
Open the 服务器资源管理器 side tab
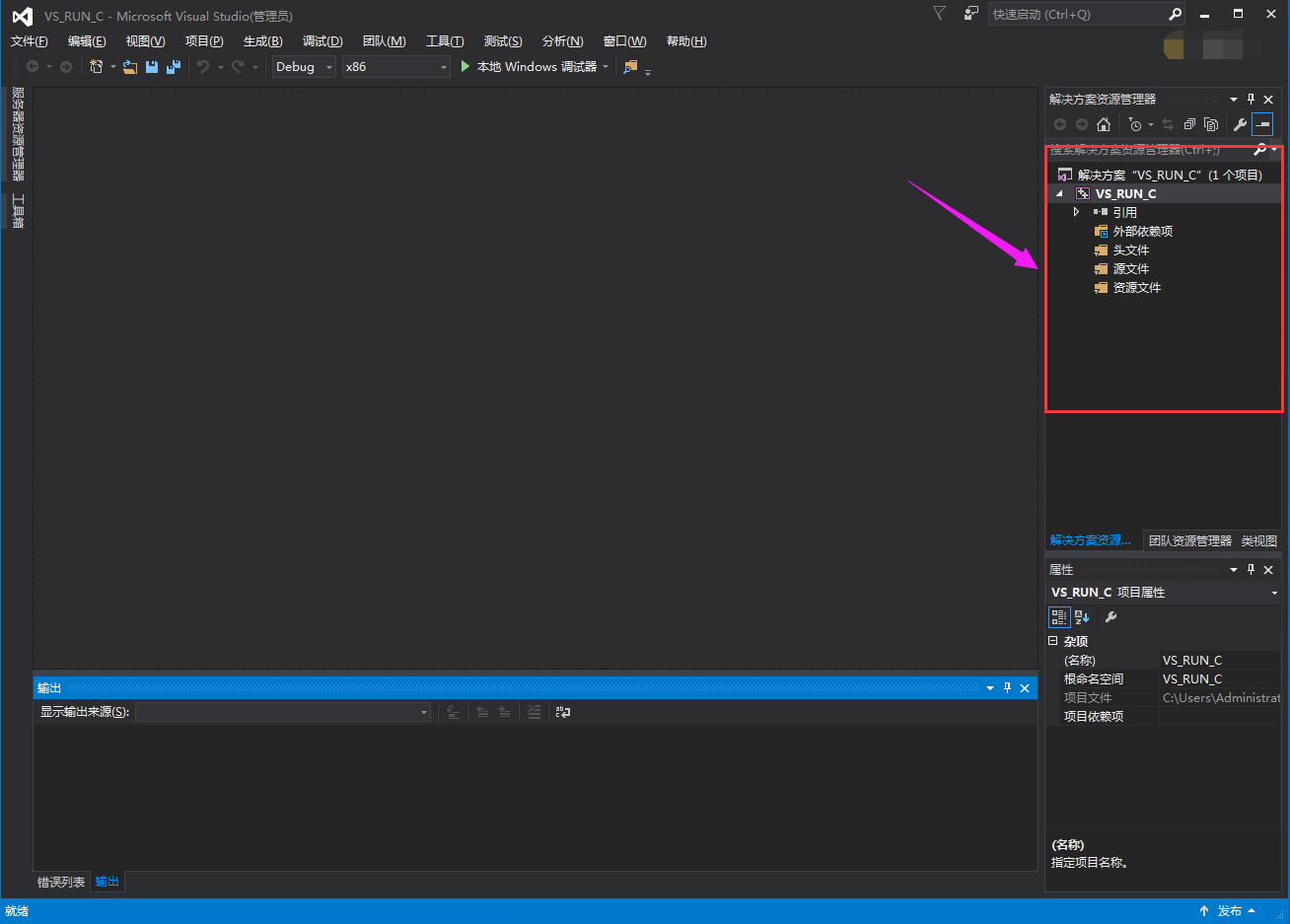pos(18,134)
